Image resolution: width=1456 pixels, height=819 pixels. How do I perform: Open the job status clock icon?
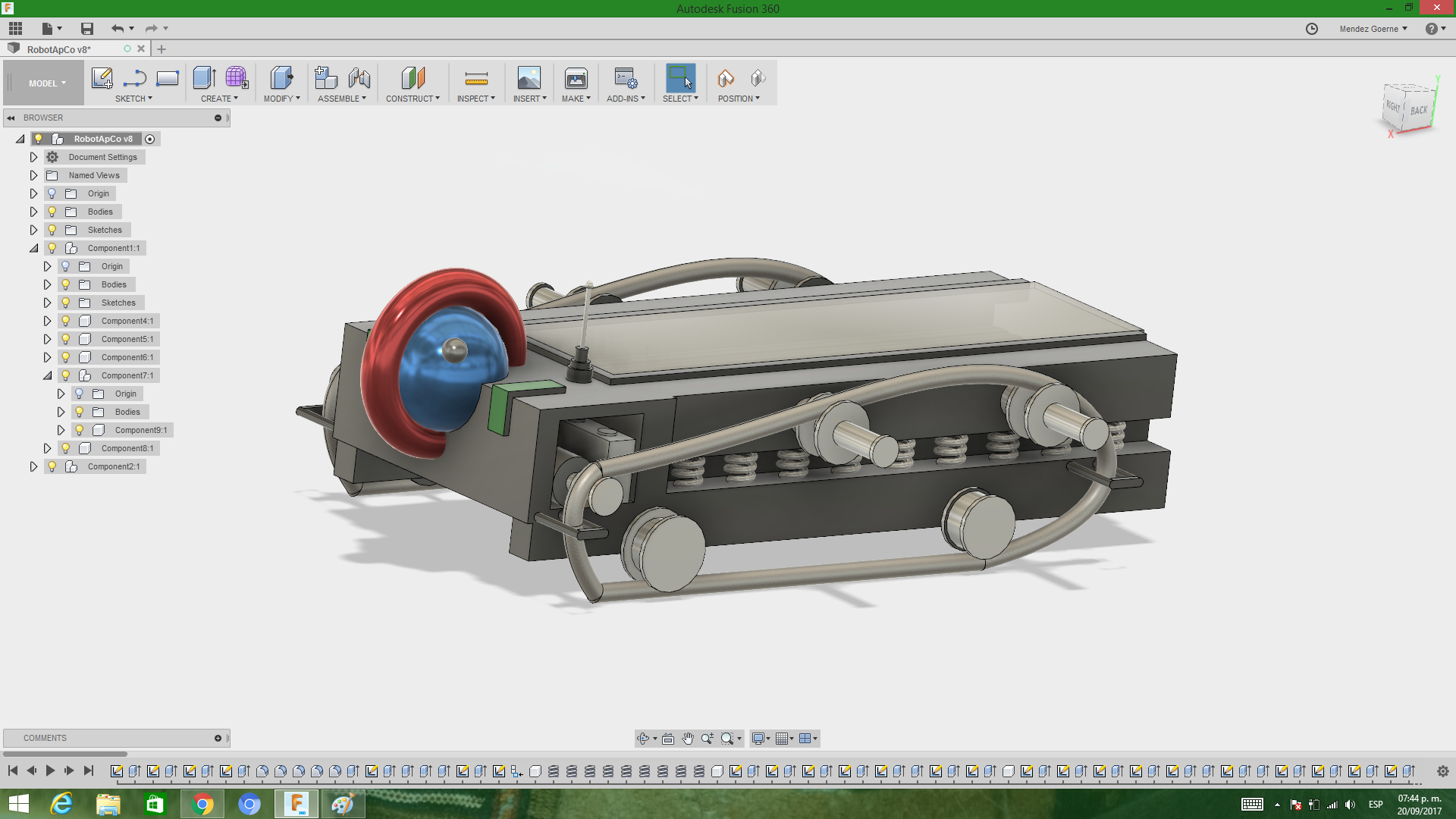click(x=1312, y=29)
